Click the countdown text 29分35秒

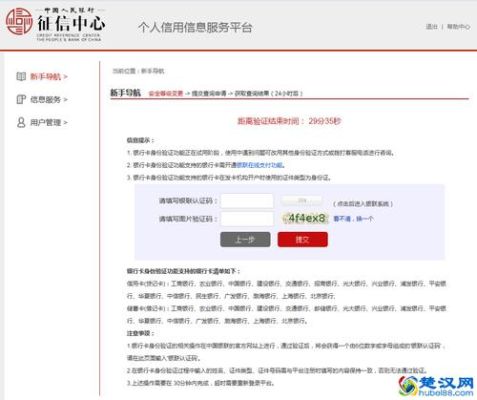click(325, 121)
